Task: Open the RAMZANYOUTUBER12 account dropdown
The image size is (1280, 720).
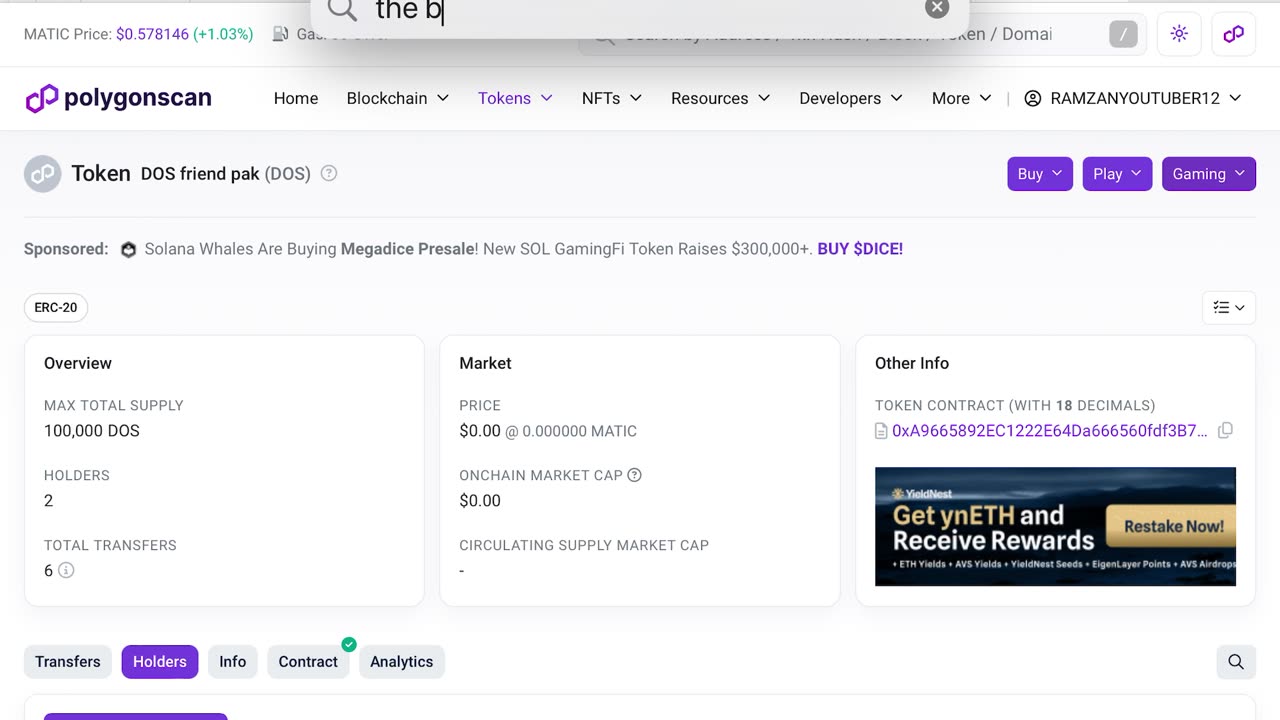Action: [1133, 98]
